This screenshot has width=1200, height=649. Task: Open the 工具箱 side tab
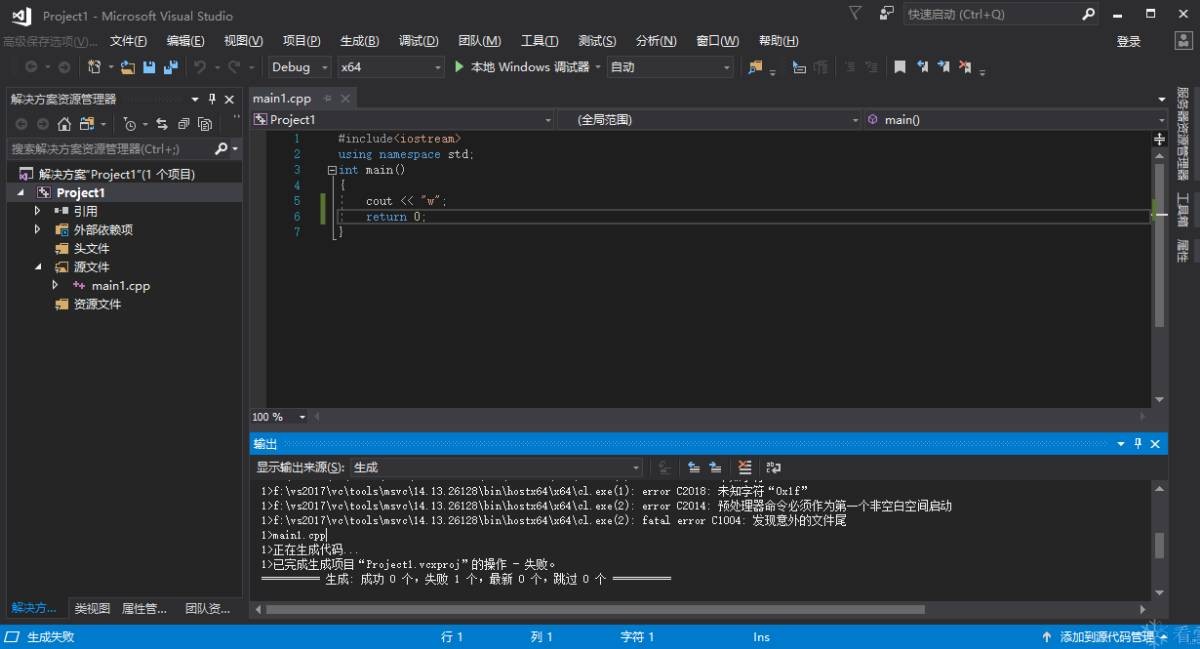pos(1181,209)
